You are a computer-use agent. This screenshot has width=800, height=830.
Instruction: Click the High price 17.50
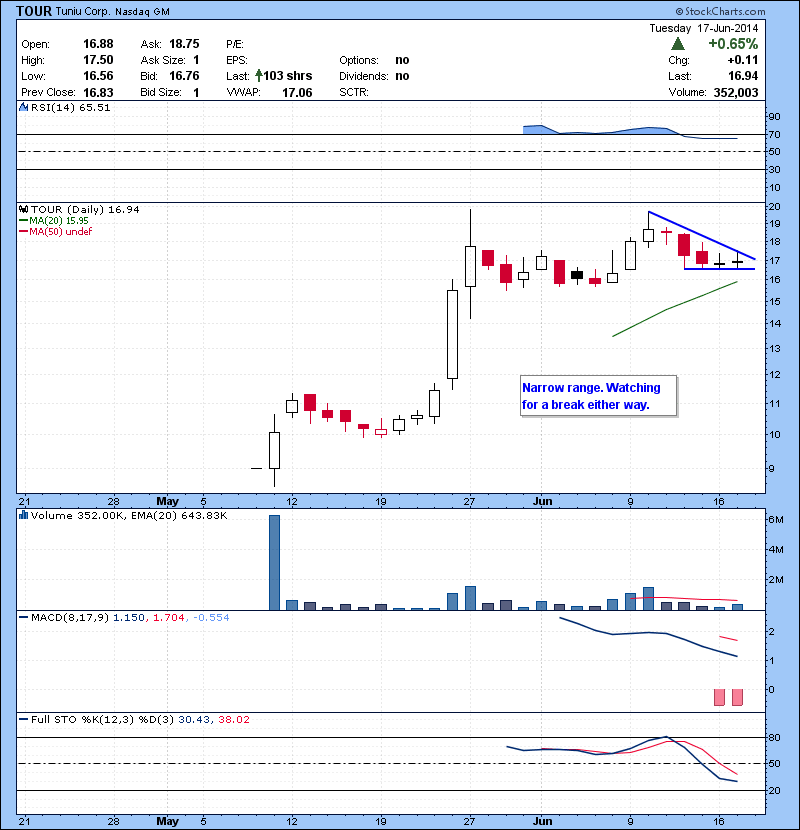(98, 60)
